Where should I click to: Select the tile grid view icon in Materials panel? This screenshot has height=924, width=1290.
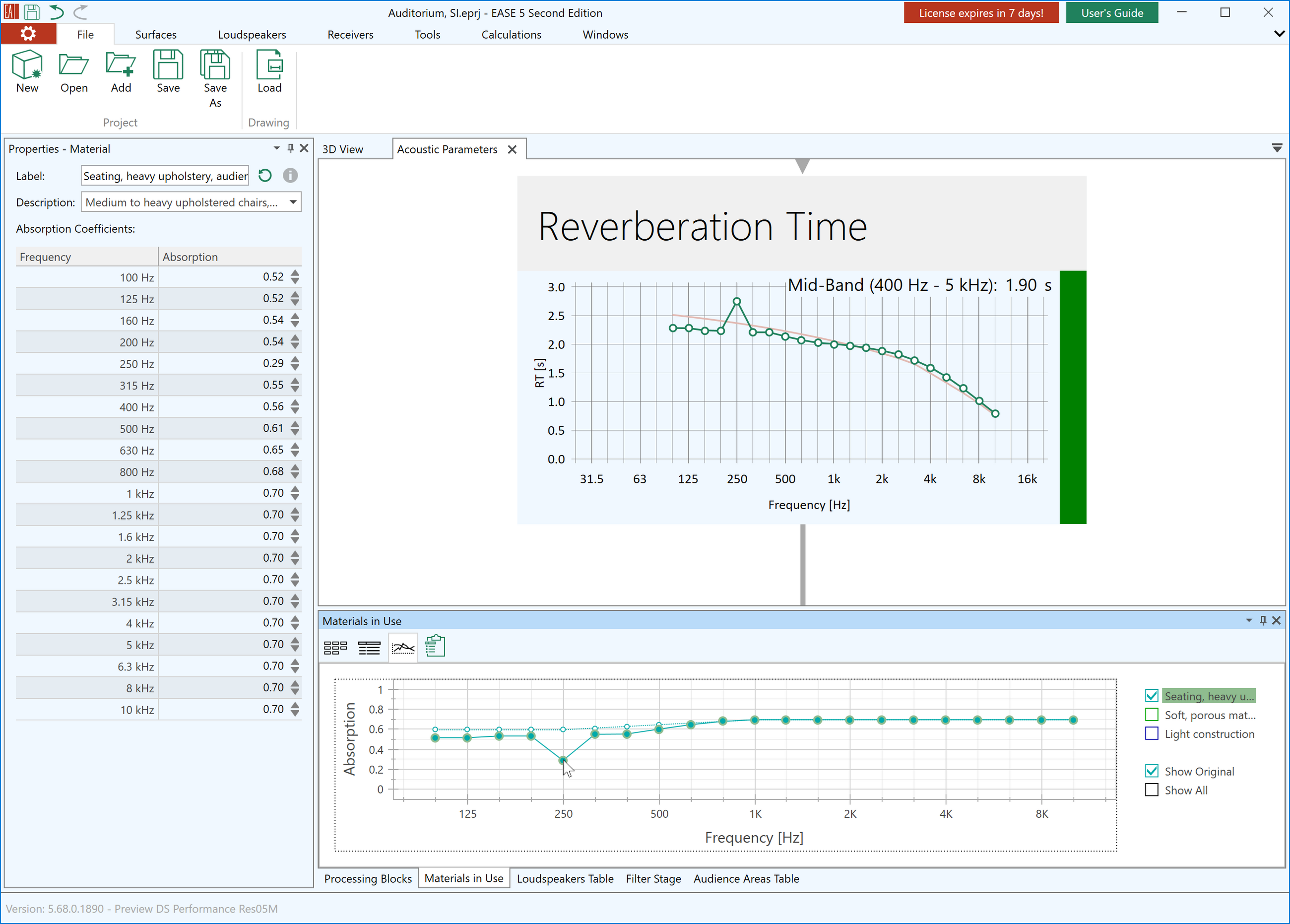point(335,648)
